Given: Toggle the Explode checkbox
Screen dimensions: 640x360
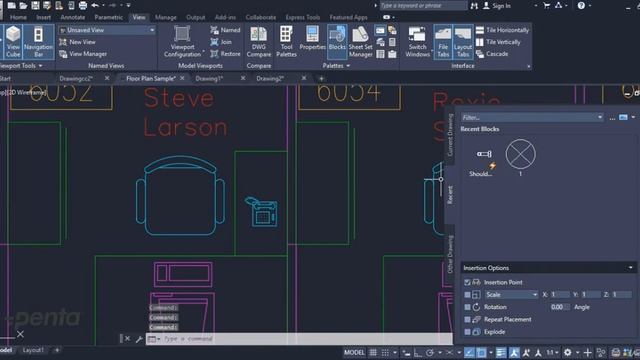Looking at the screenshot, I should [467, 332].
